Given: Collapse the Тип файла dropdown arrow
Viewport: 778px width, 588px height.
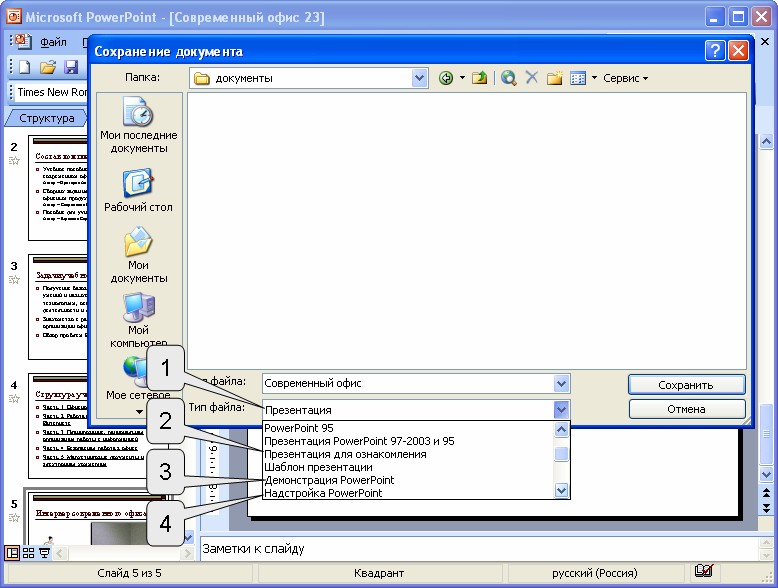Looking at the screenshot, I should point(561,409).
